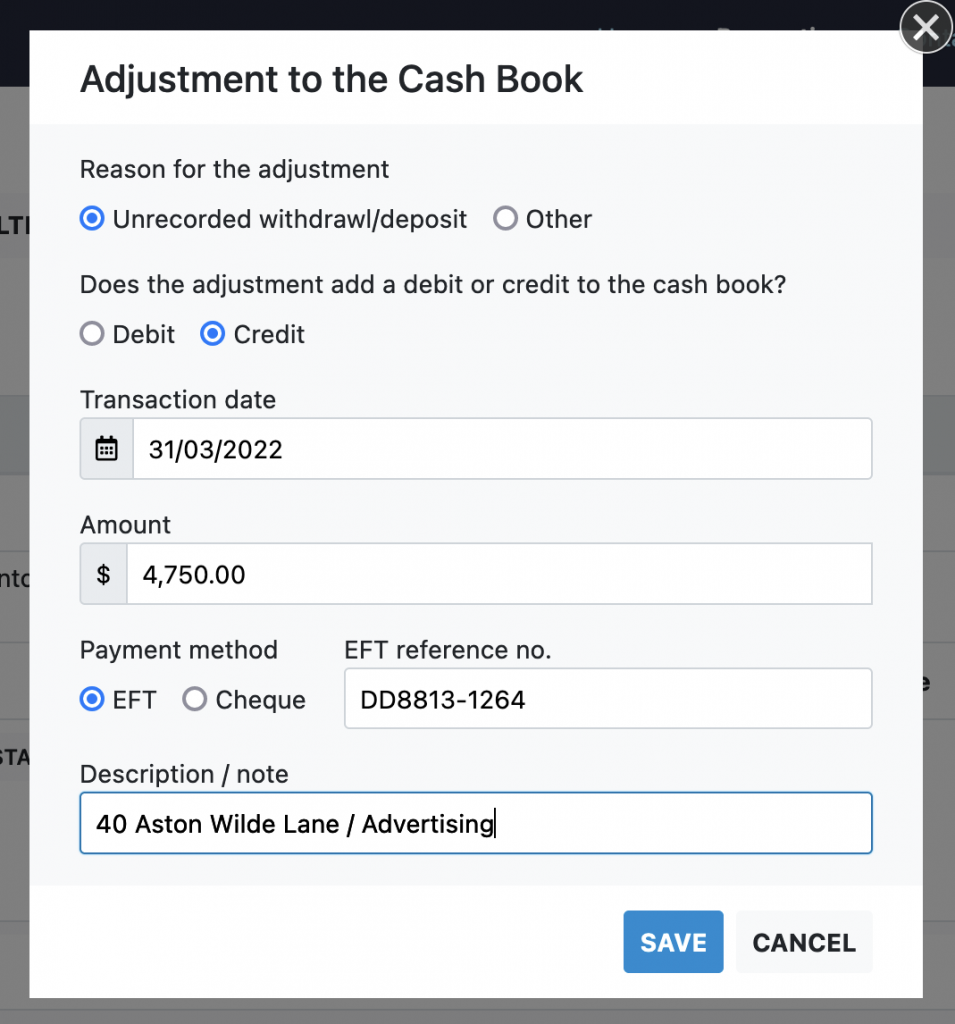
Task: Select the Credit radio option
Action: pyautogui.click(x=213, y=334)
